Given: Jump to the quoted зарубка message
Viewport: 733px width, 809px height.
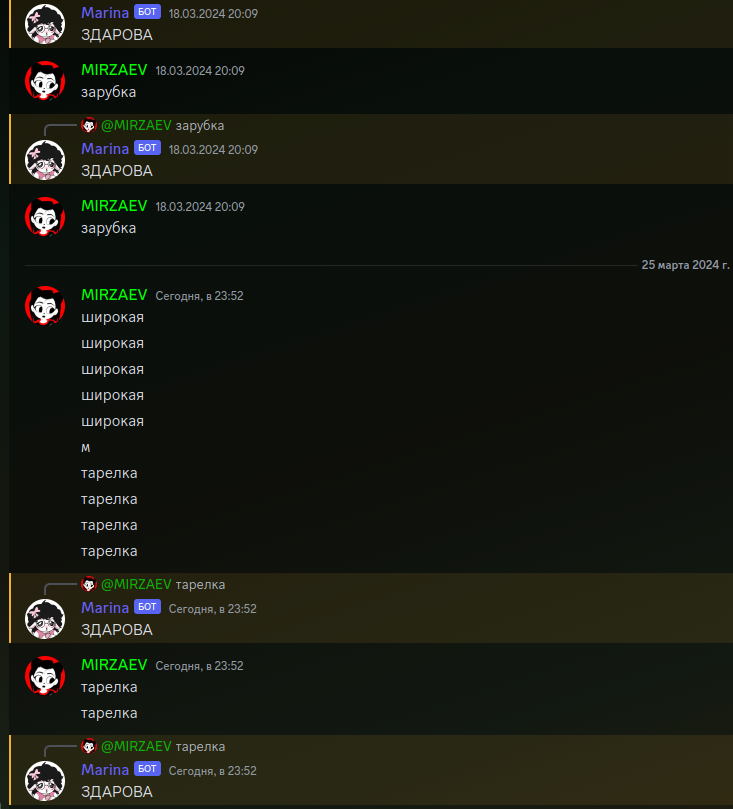Looking at the screenshot, I should click(200, 125).
